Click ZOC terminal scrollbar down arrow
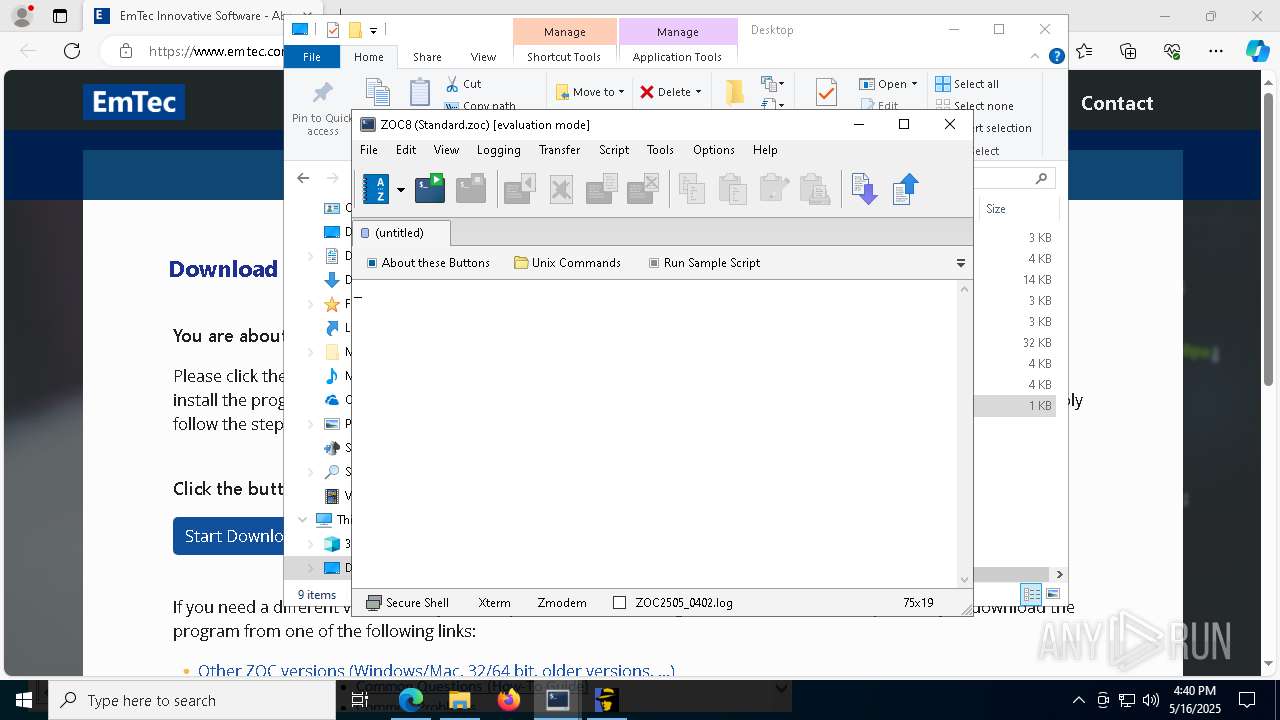This screenshot has height=720, width=1280. 964,579
